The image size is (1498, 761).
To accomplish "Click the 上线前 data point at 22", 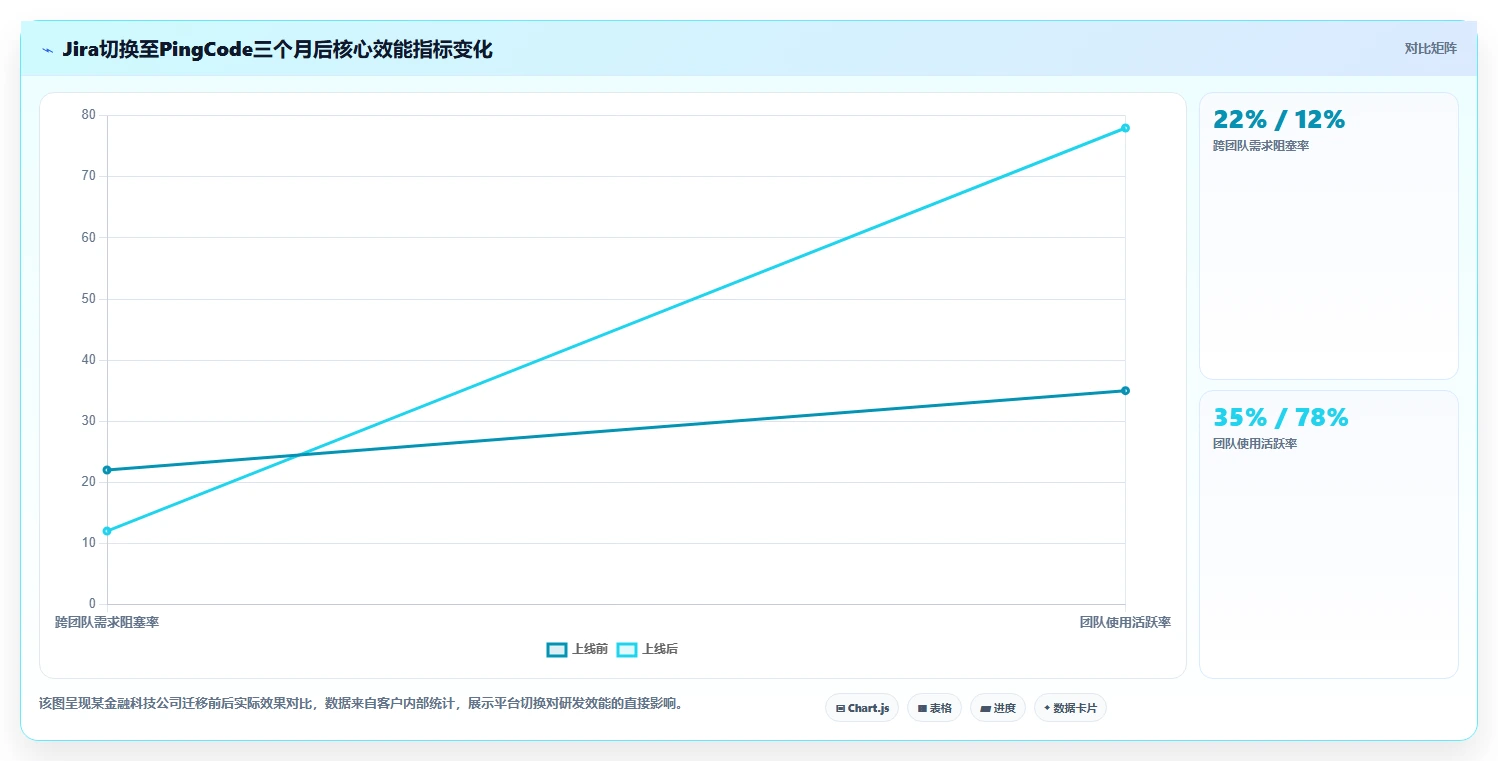I will click(x=107, y=470).
